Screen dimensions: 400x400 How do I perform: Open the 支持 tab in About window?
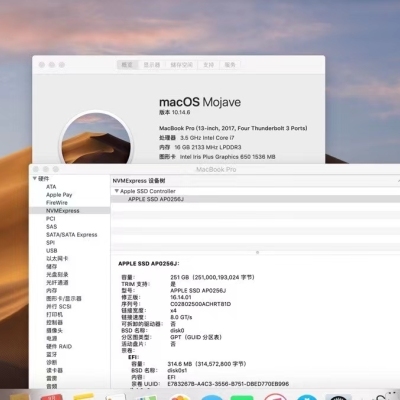(x=208, y=65)
